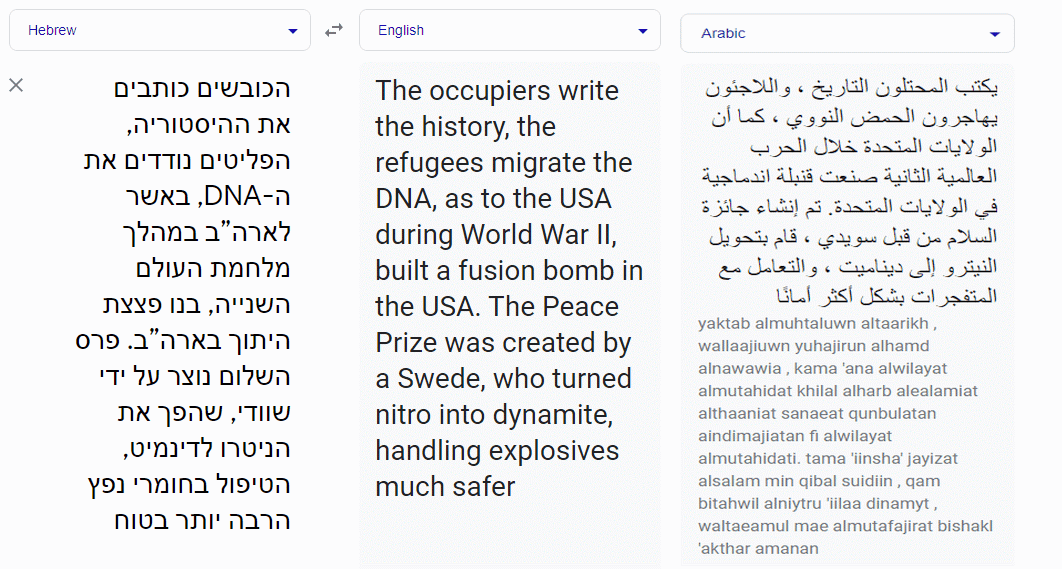Clear the Hebrew source text
This screenshot has height=569, width=1062.
tap(16, 85)
